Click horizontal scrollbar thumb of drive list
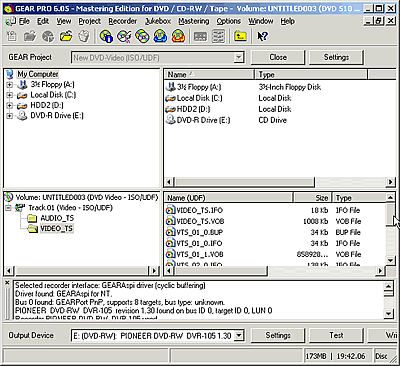The height and width of the screenshot is (366, 400). pyautogui.click(x=244, y=182)
